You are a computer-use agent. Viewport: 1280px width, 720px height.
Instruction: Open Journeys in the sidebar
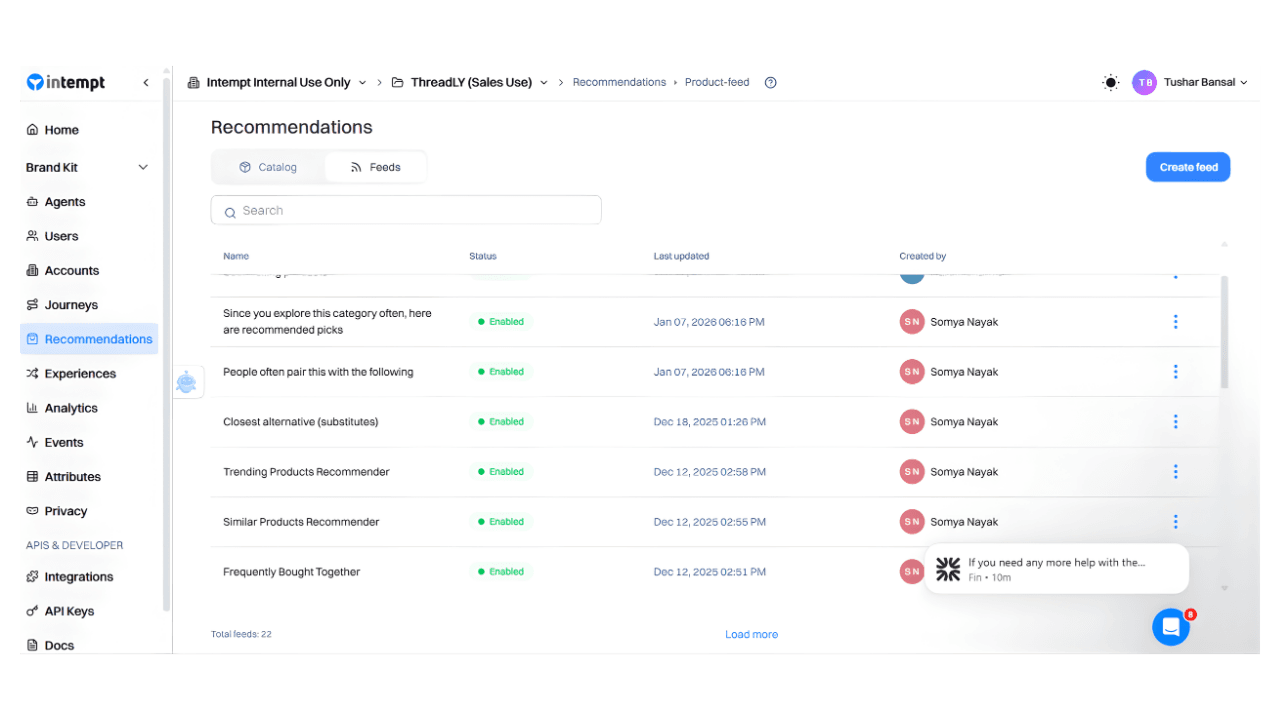coord(71,305)
